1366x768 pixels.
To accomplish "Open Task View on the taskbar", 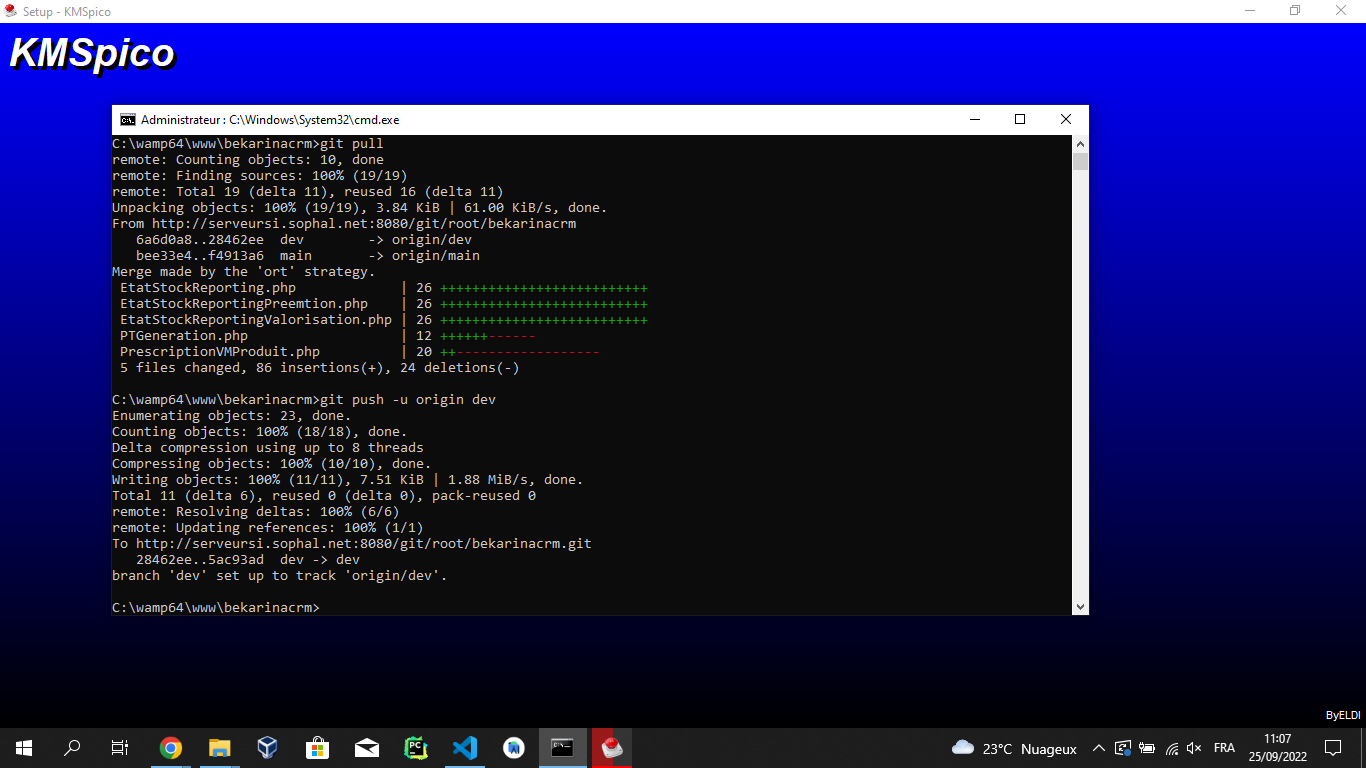I will point(120,748).
